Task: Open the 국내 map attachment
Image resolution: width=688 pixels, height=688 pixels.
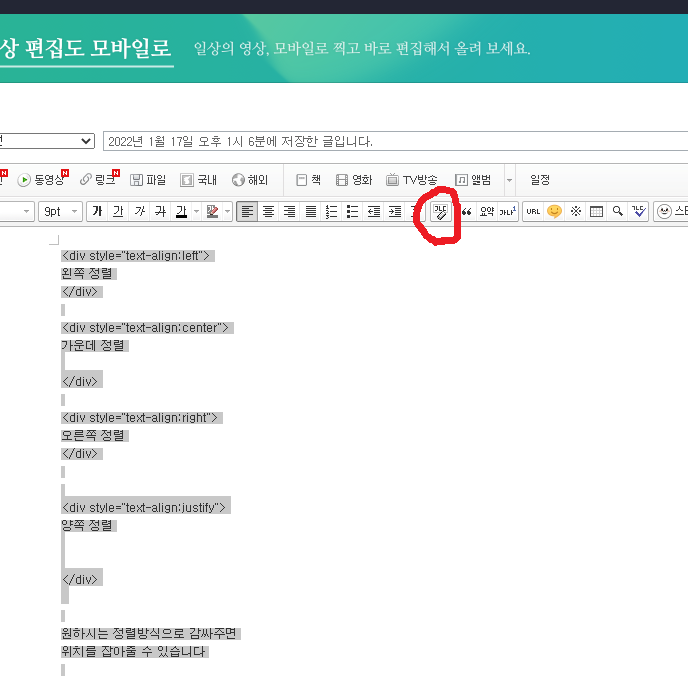Action: [x=198, y=180]
